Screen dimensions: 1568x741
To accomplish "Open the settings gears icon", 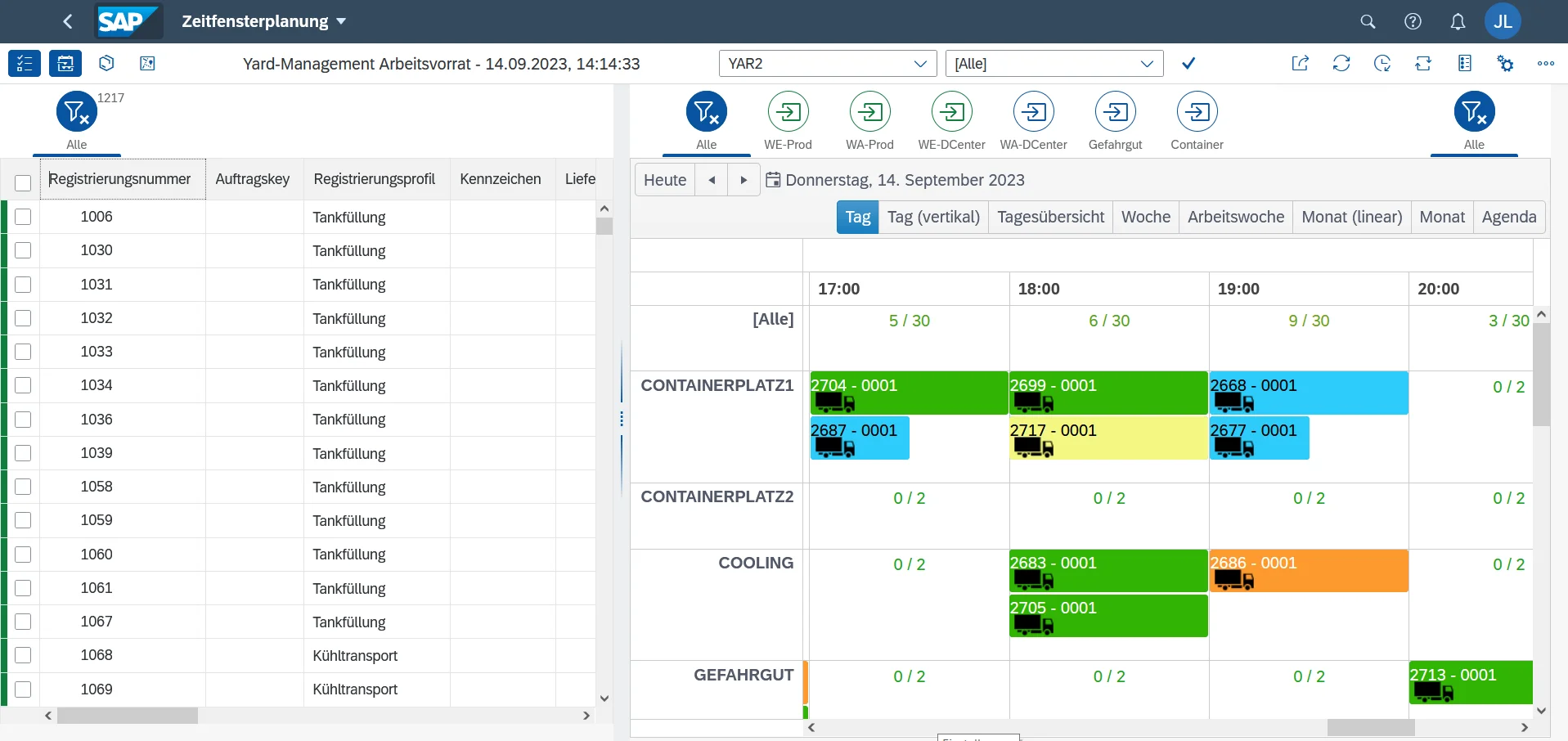I will pyautogui.click(x=1505, y=64).
